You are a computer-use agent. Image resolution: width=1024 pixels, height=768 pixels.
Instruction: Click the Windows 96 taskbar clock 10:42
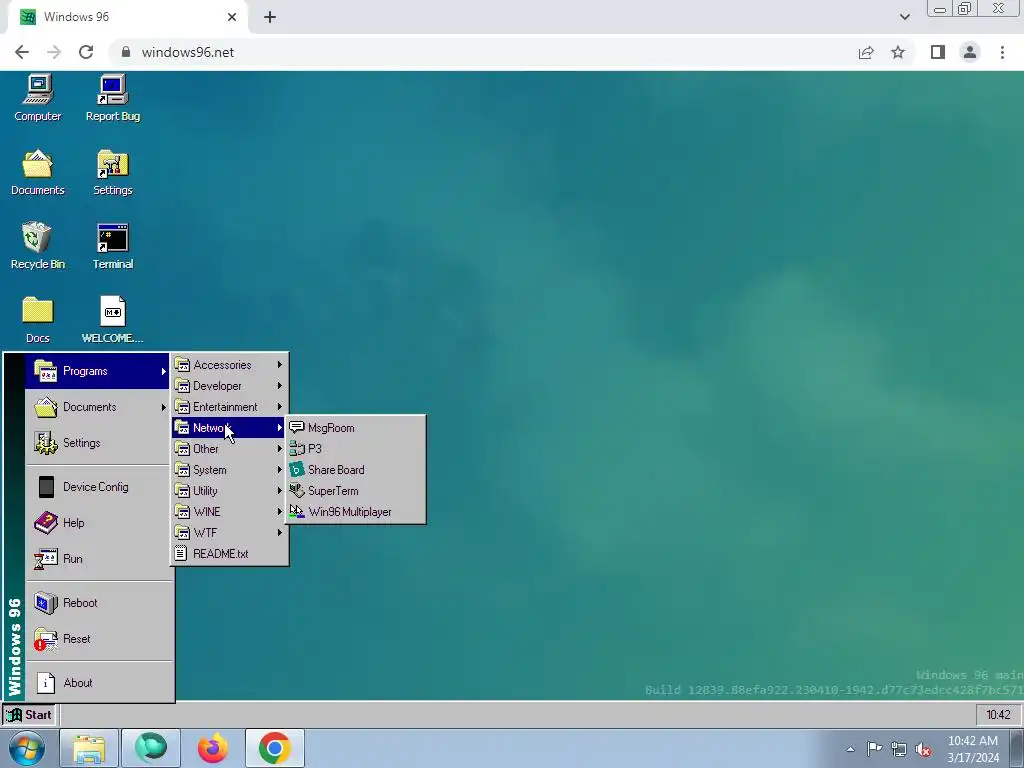point(998,714)
